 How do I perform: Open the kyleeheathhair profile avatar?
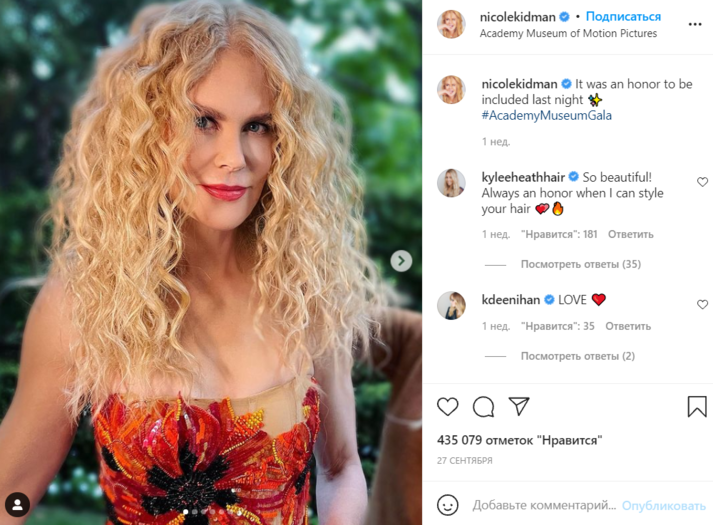tap(451, 183)
